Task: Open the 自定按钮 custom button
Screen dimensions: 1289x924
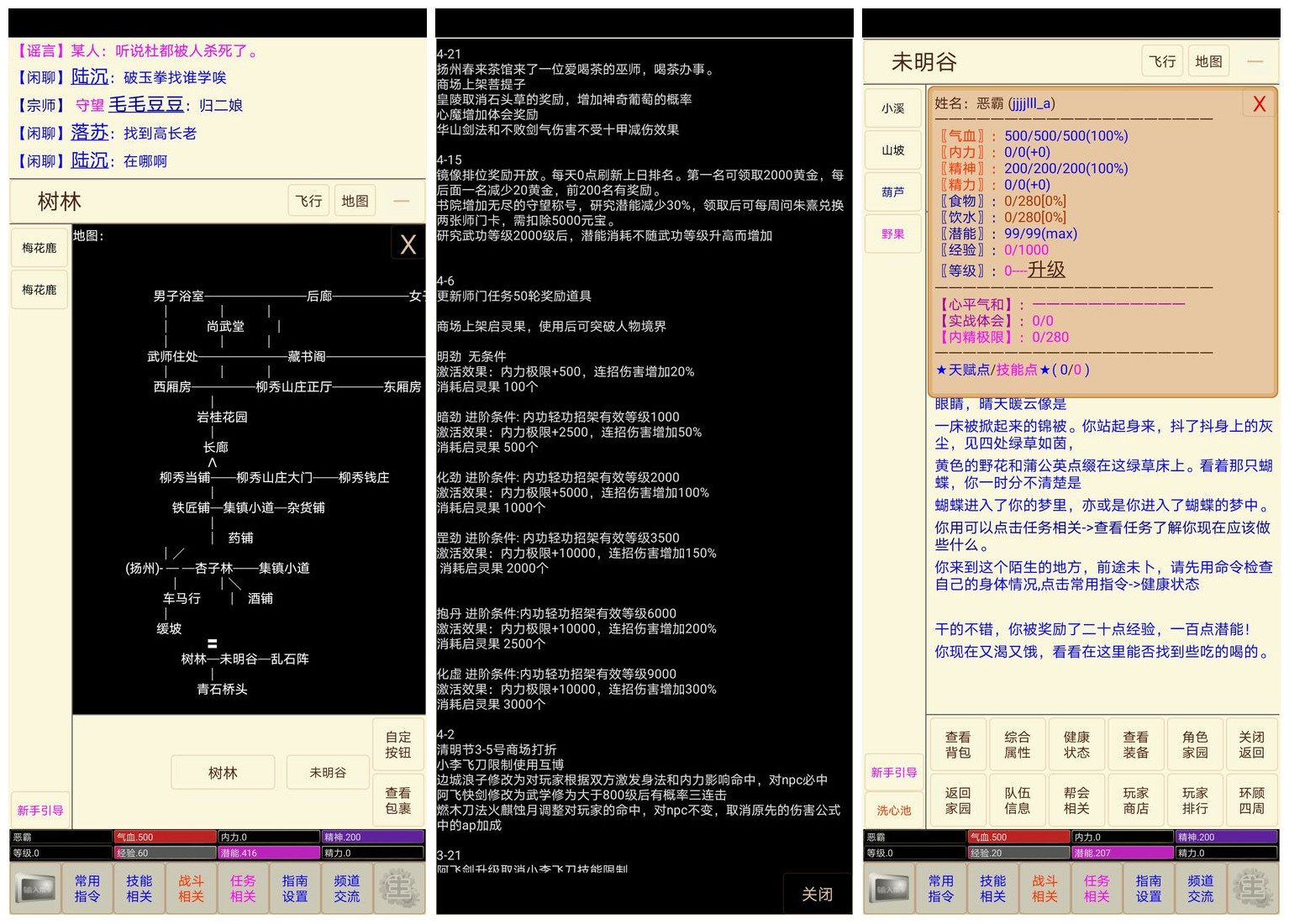Action: pos(398,745)
